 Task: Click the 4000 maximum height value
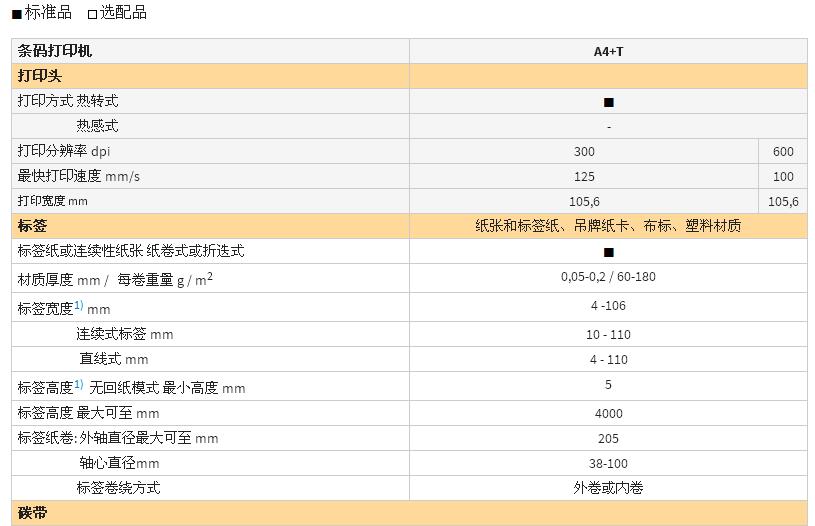click(608, 414)
